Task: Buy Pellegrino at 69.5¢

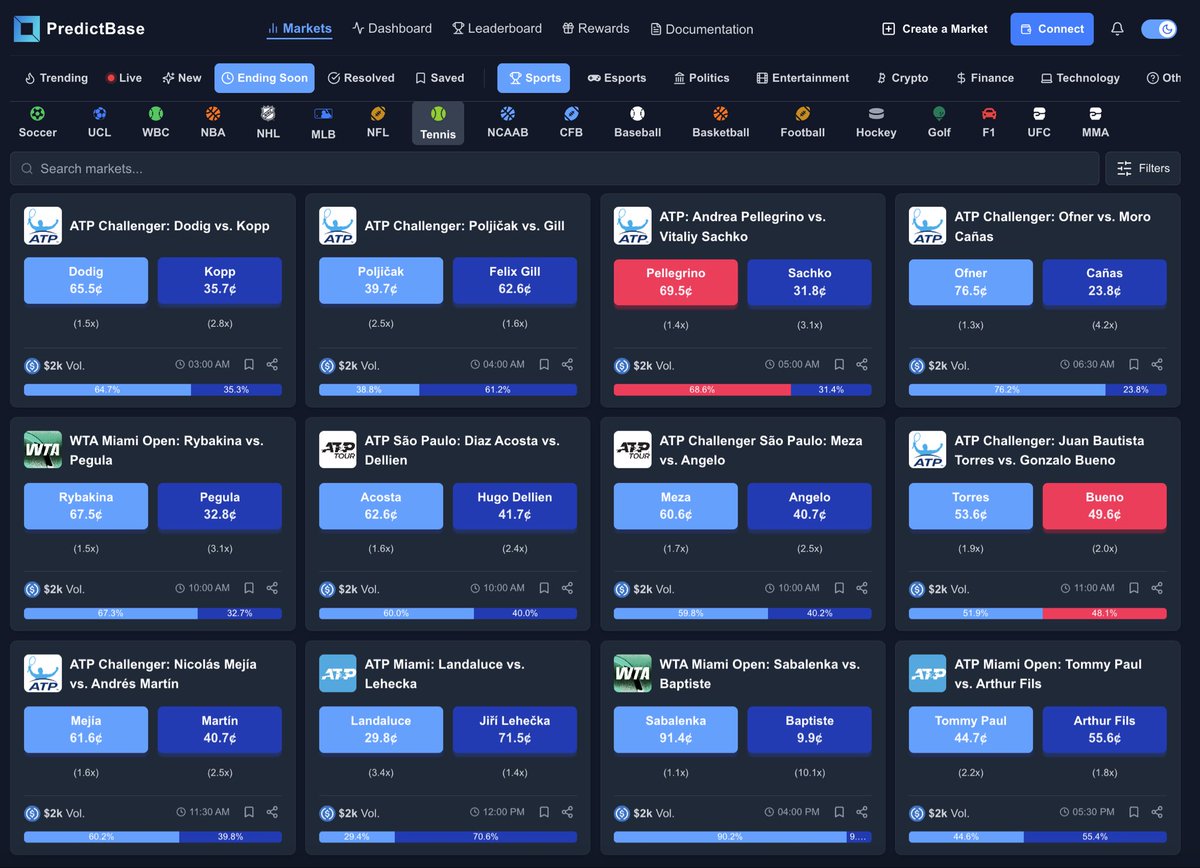Action: pyautogui.click(x=676, y=282)
